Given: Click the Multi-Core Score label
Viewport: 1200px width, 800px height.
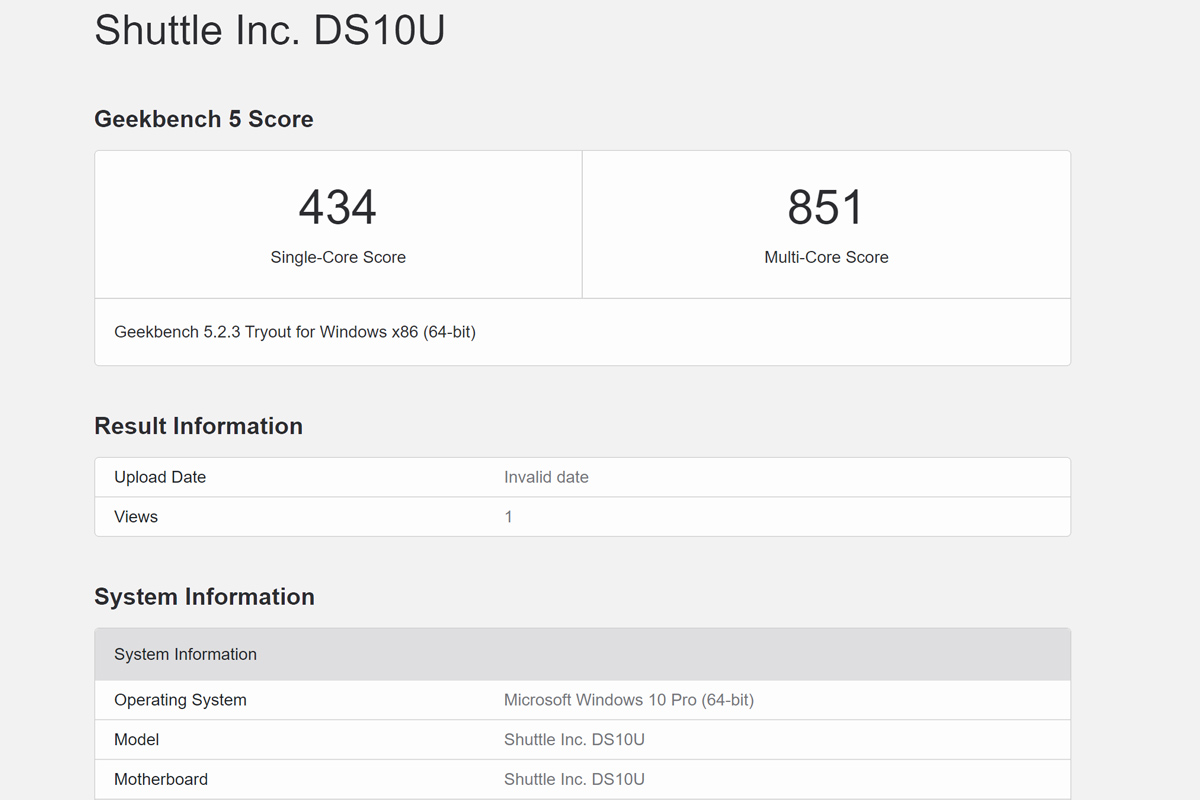Looking at the screenshot, I should (826, 257).
